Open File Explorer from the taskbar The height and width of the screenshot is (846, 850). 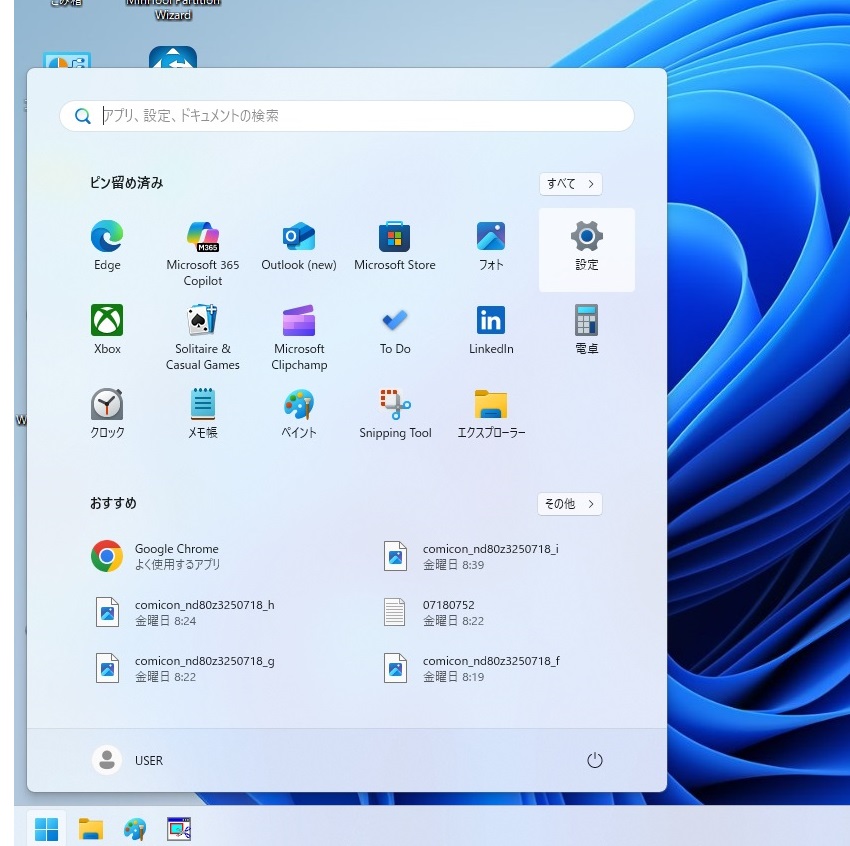[91, 829]
